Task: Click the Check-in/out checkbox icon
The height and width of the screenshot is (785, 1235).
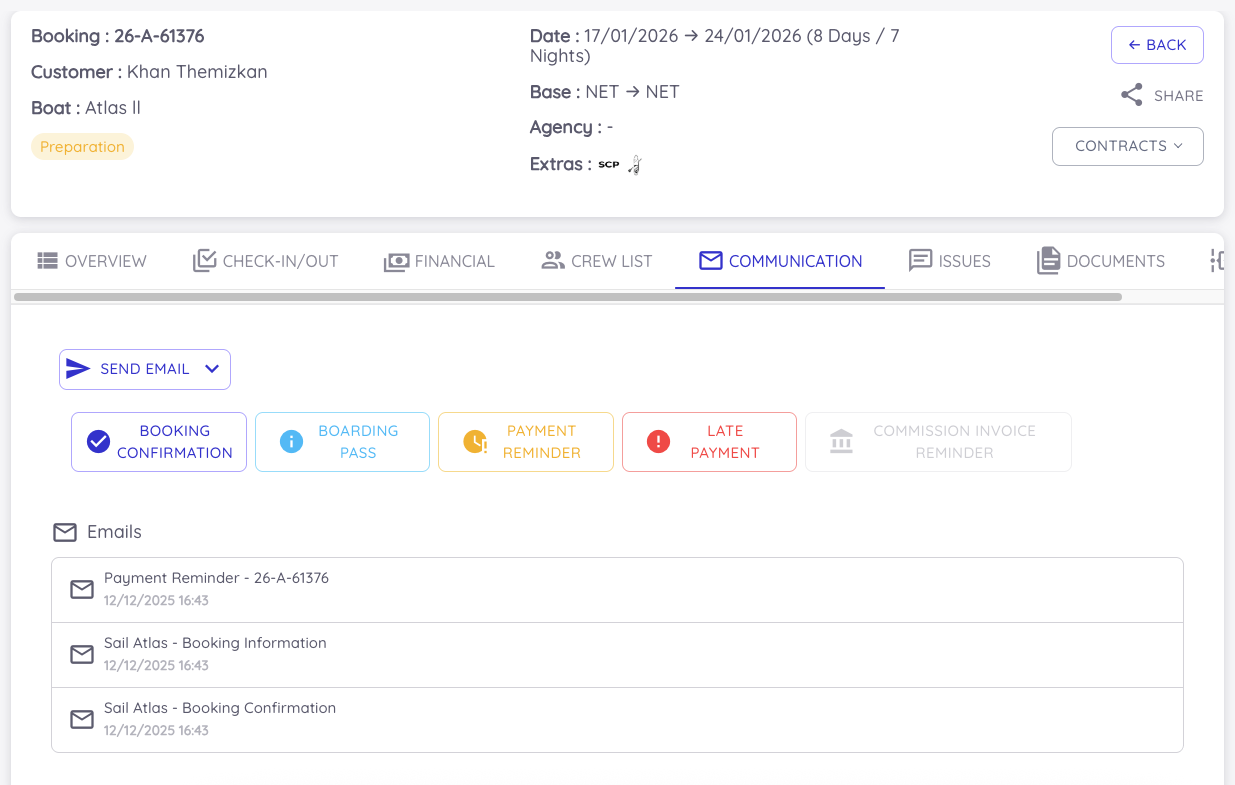Action: (204, 261)
